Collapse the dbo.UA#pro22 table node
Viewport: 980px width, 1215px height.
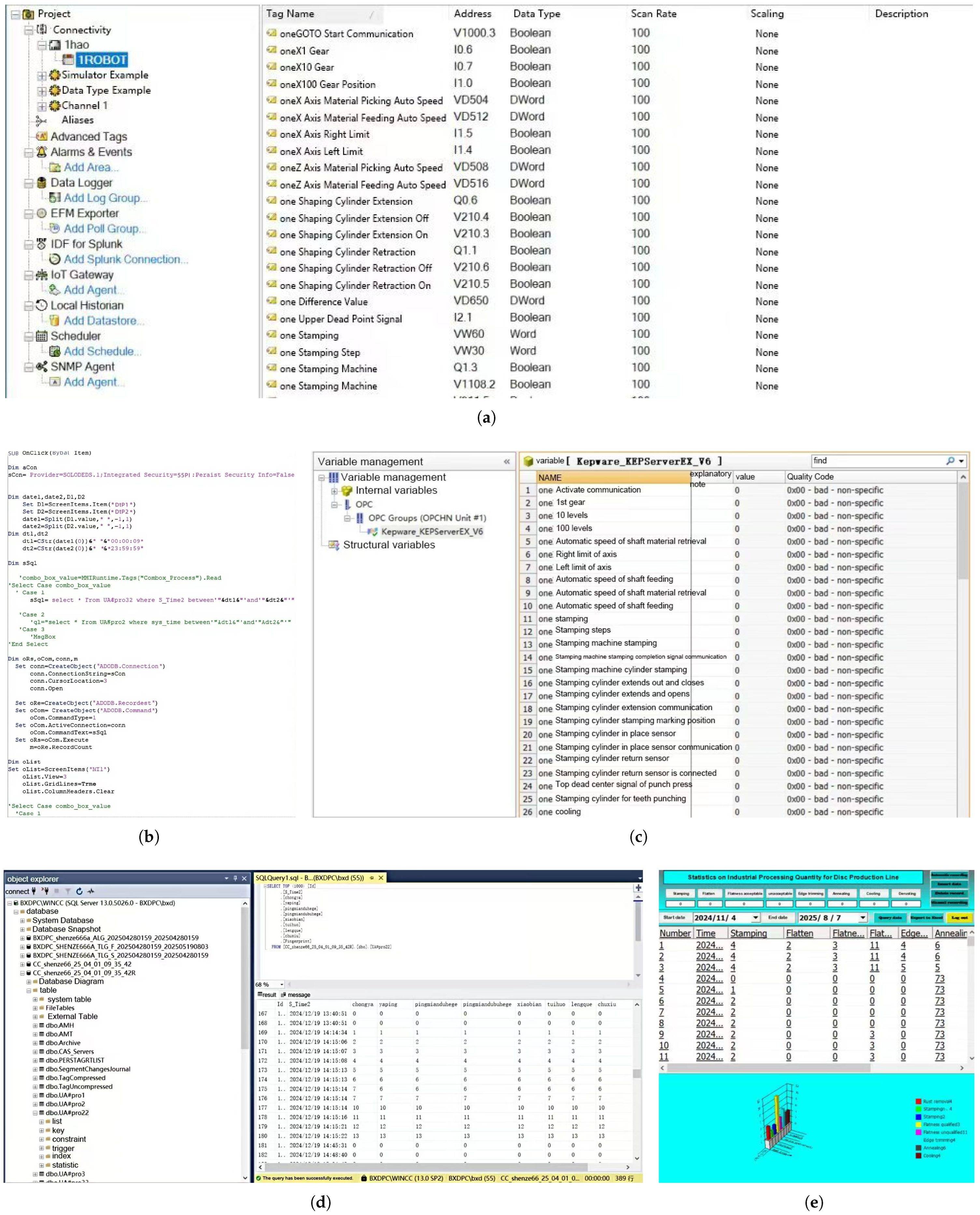(35, 1113)
